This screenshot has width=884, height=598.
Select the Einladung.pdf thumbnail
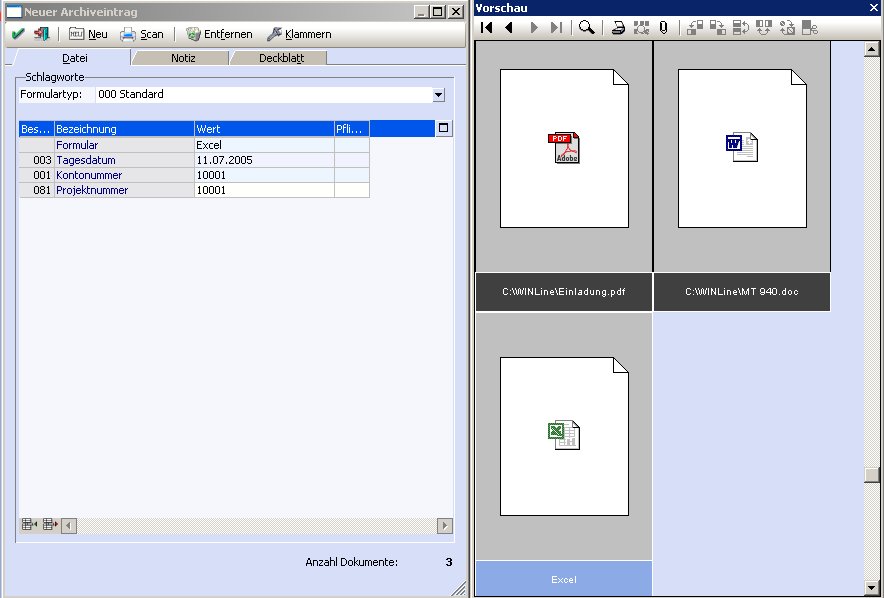tap(564, 148)
